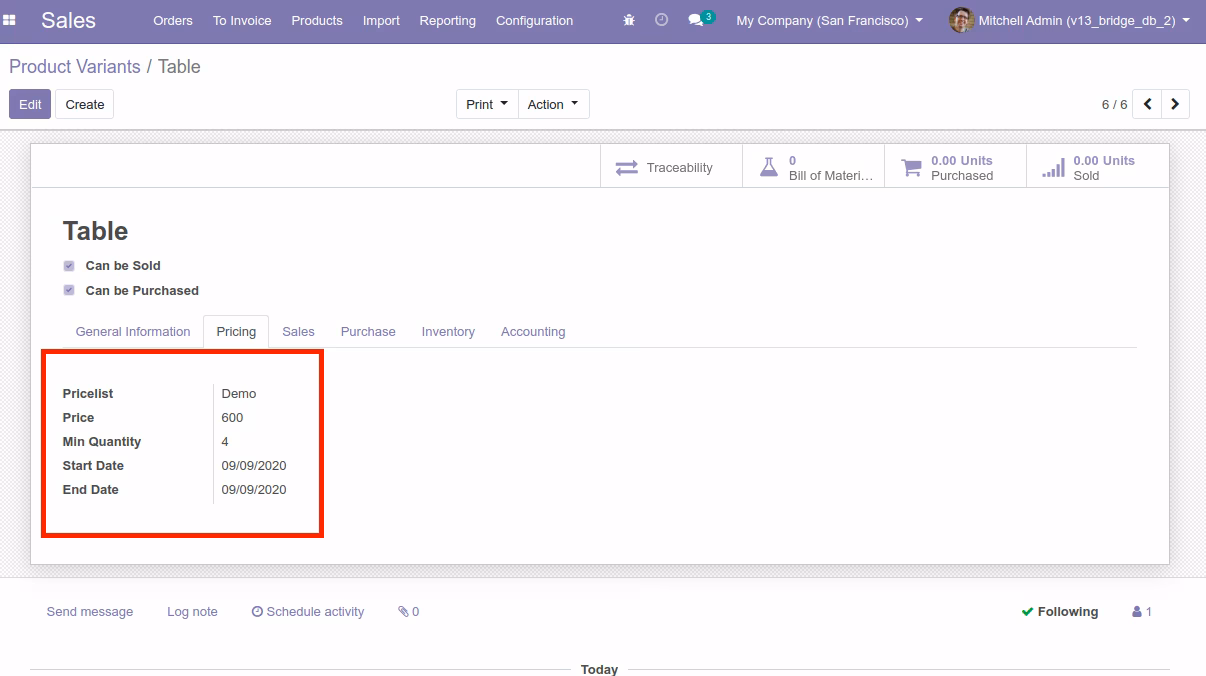Screen dimensions: 1206x676
Task: Click the attachments paperclip icon
Action: (x=403, y=612)
